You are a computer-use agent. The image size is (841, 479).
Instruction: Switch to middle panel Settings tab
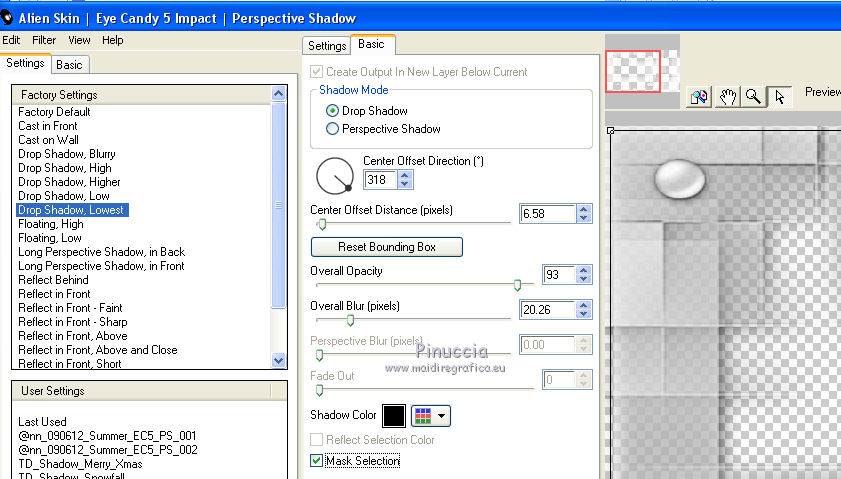pyautogui.click(x=327, y=46)
